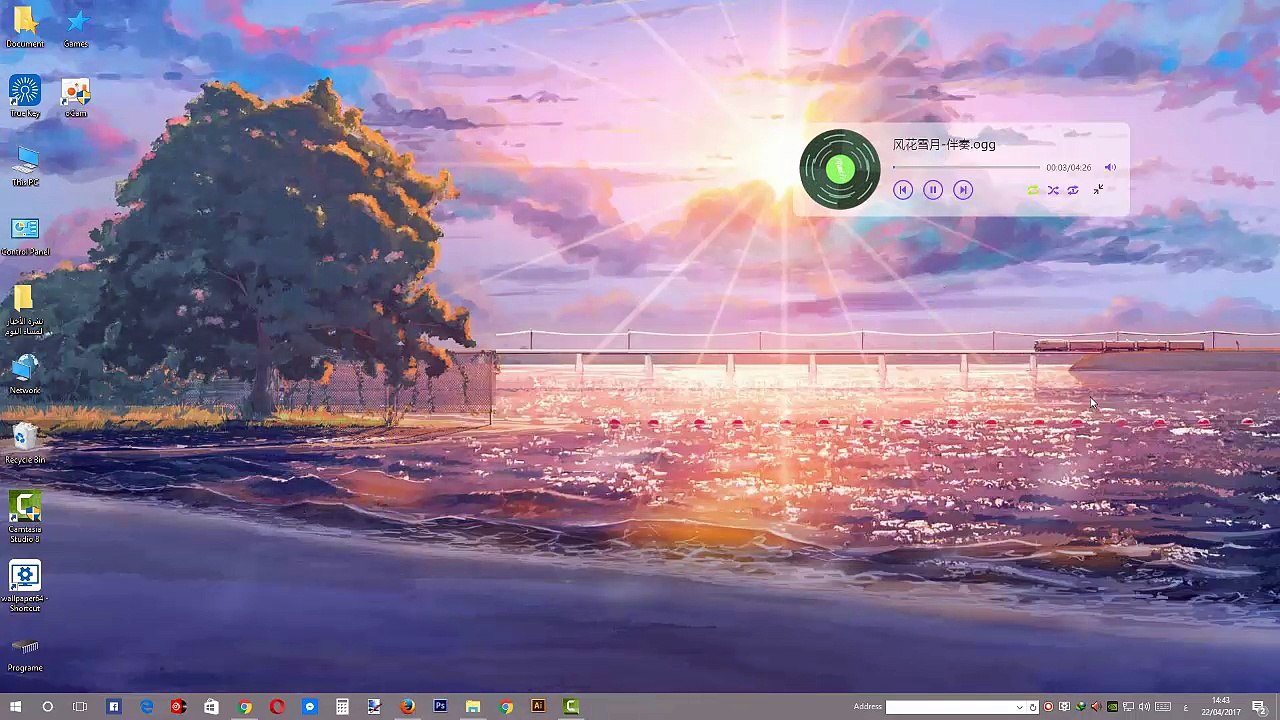The width and height of the screenshot is (1280, 720).
Task: Open the Document folder on desktop
Action: [x=25, y=27]
